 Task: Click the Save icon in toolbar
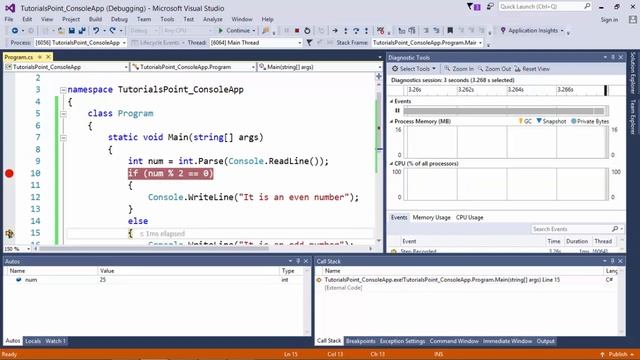[x=71, y=31]
